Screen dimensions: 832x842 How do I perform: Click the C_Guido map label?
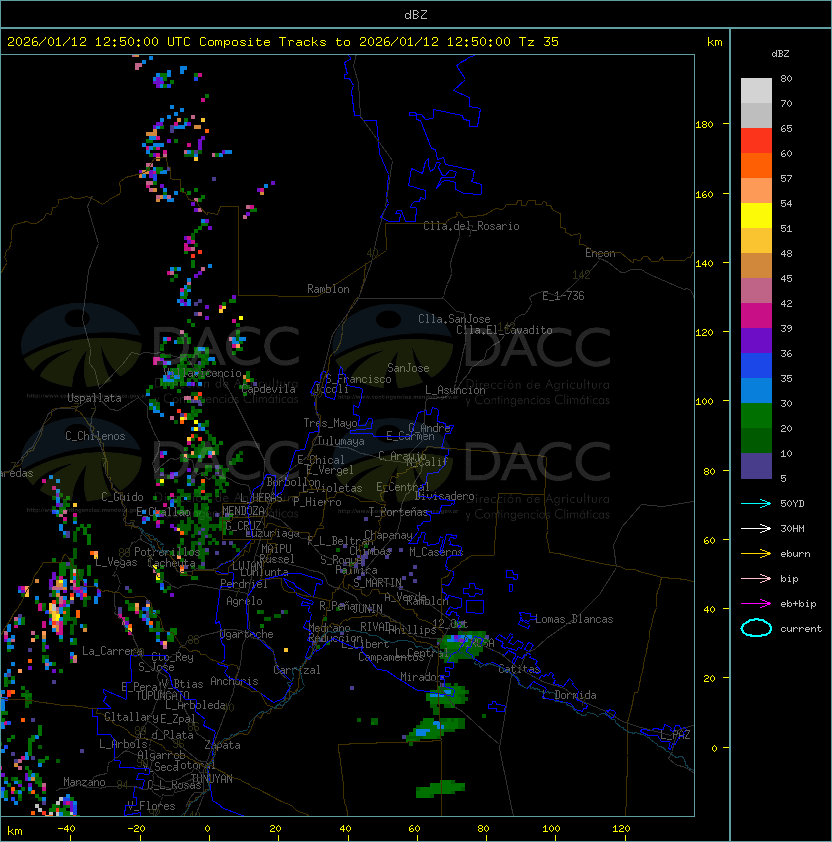coord(122,497)
